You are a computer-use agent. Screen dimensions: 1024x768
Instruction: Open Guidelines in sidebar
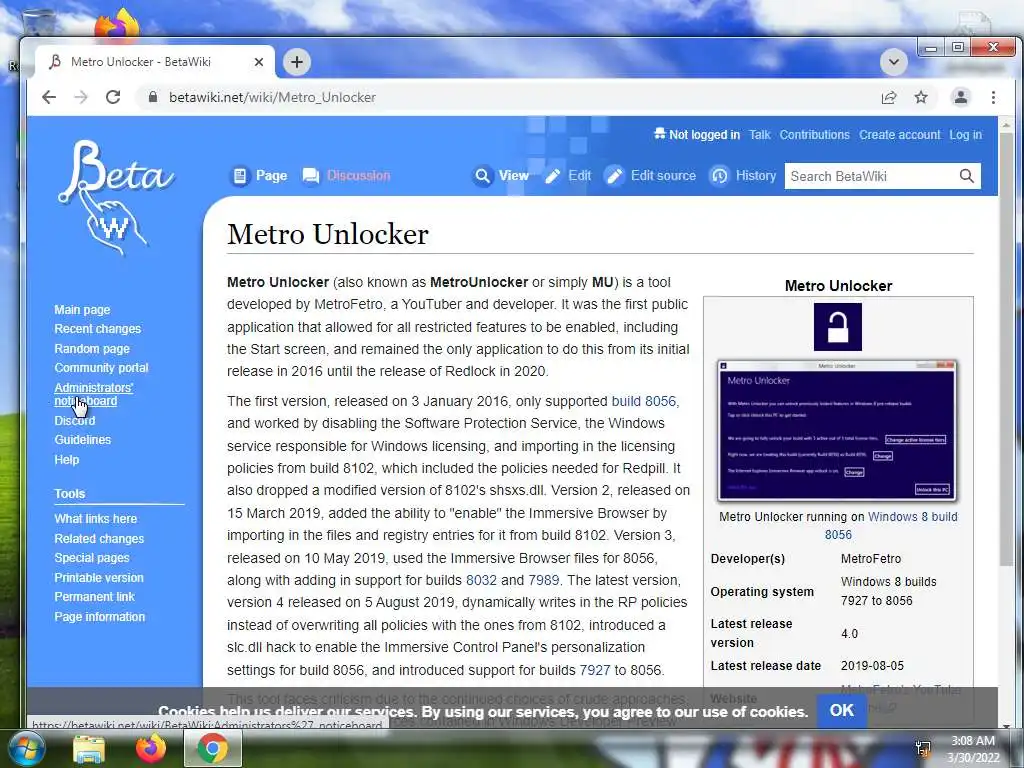click(82, 440)
